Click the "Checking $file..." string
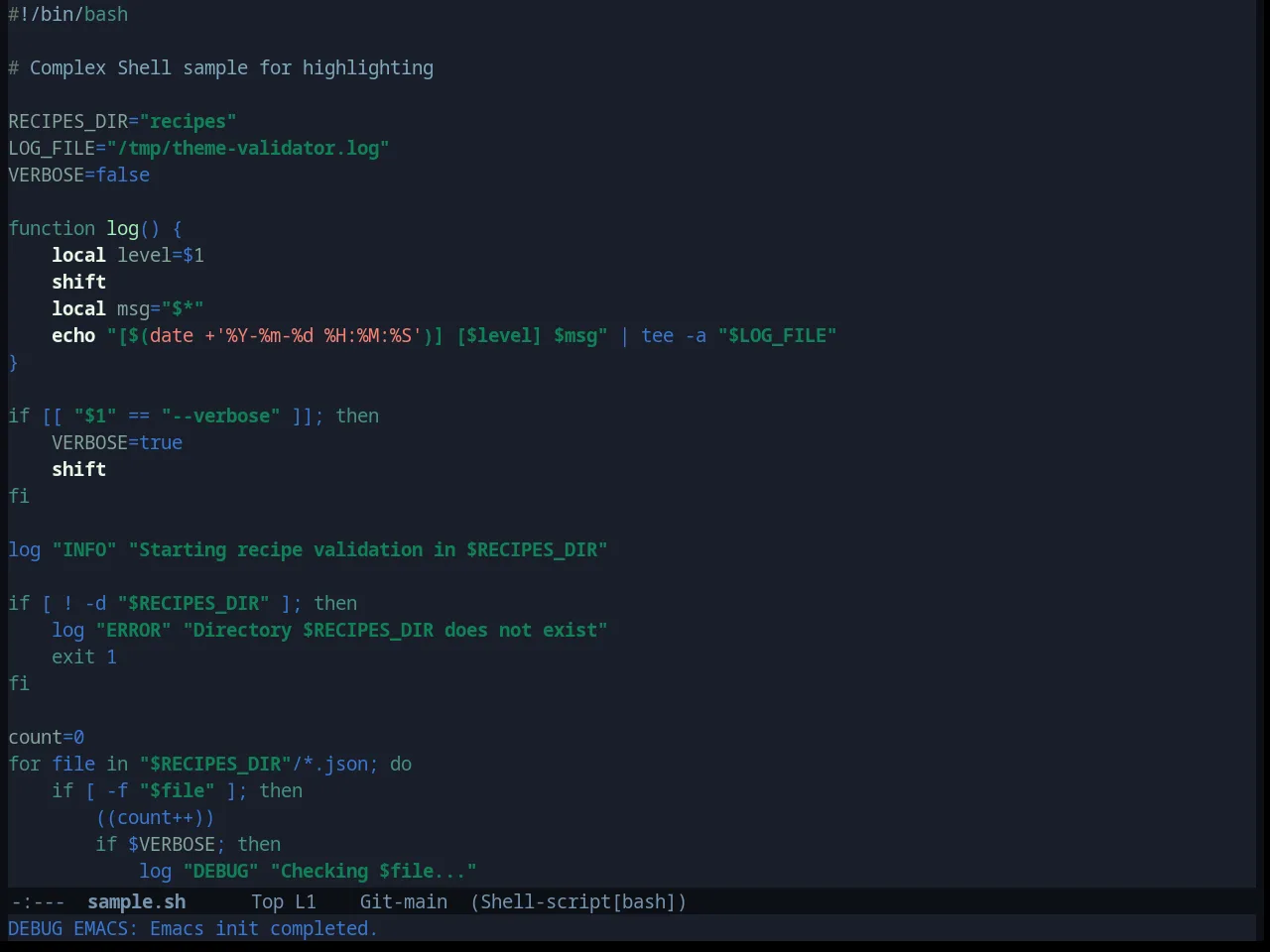Viewport: 1270px width, 952px height. click(374, 871)
